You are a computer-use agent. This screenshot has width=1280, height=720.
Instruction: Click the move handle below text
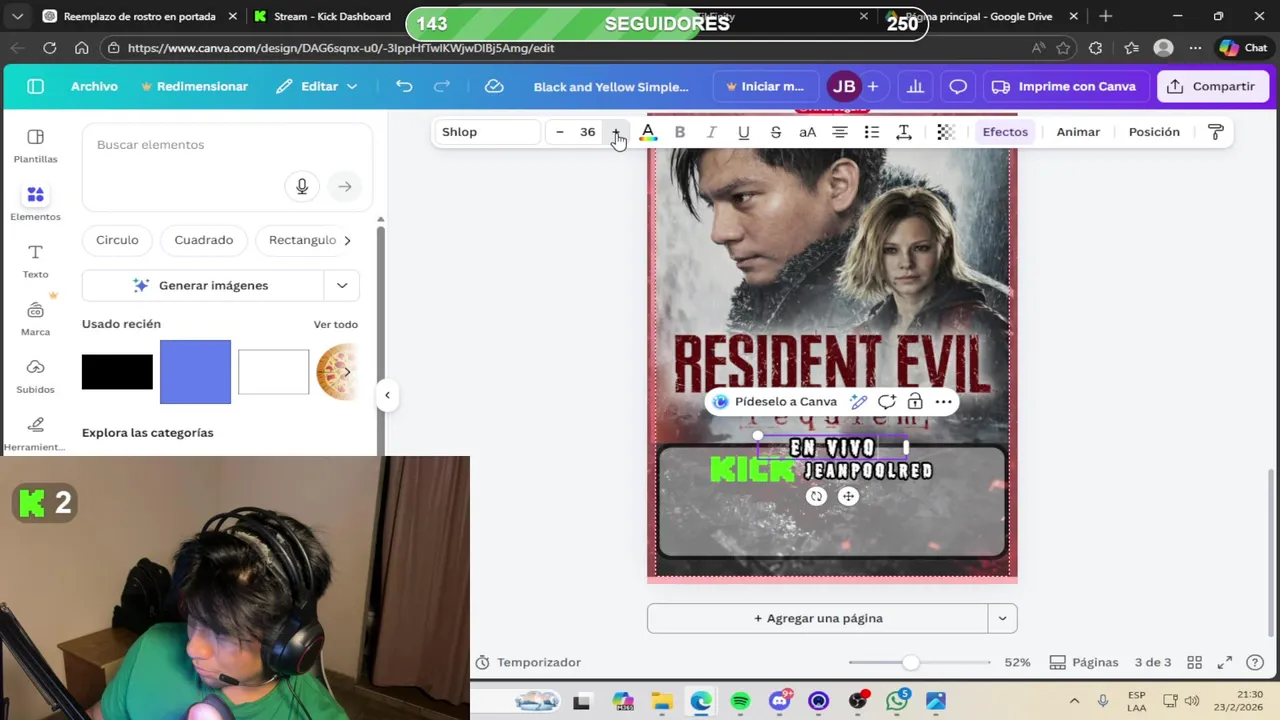(x=848, y=496)
